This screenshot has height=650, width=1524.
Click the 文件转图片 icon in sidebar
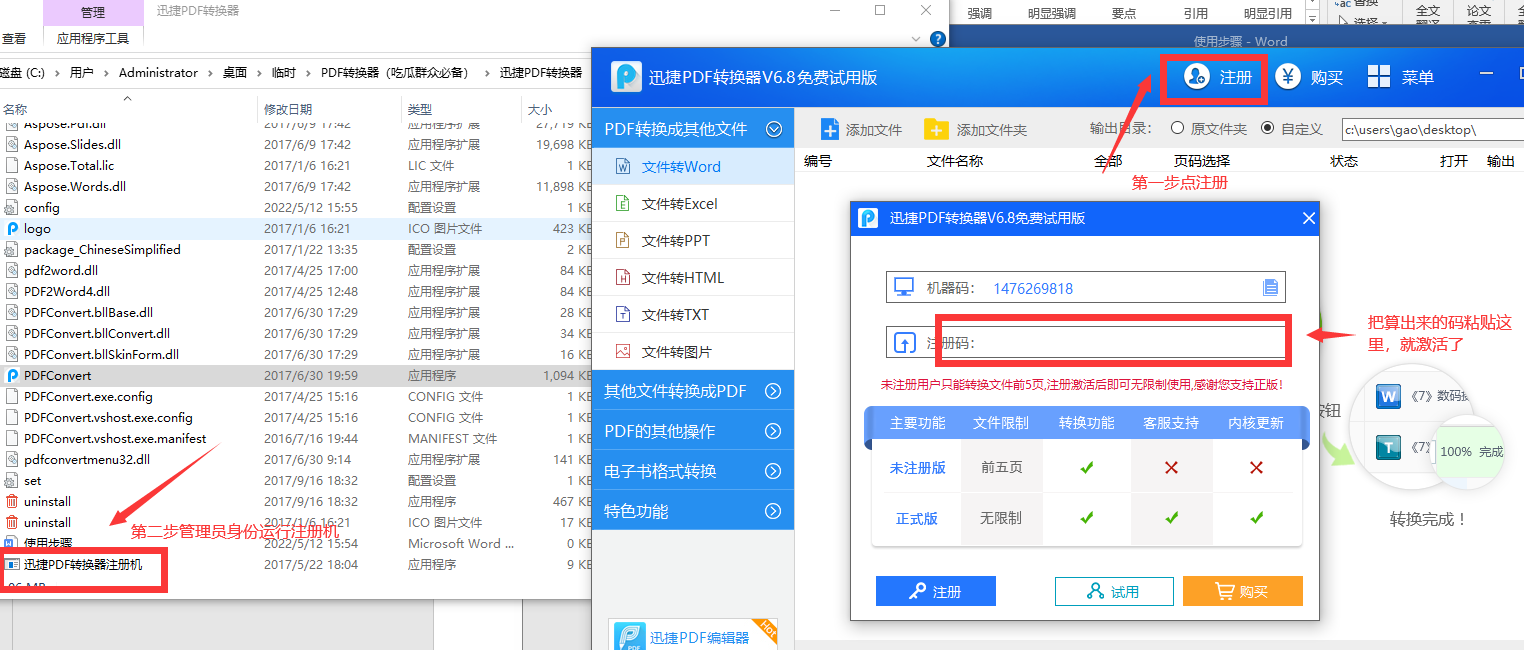[x=622, y=351]
